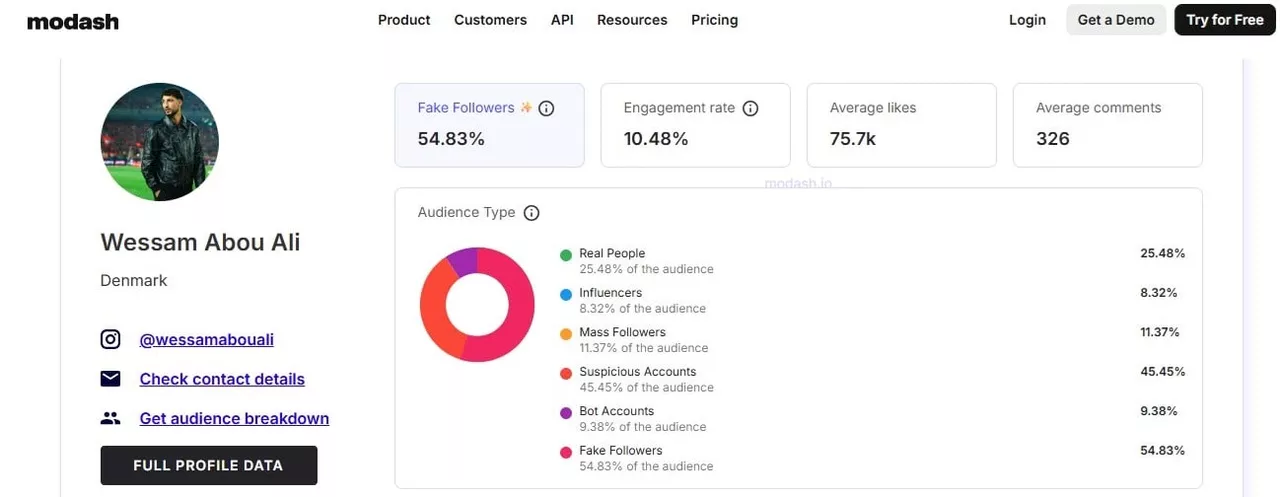
Task: Open the Product menu
Action: coord(404,20)
